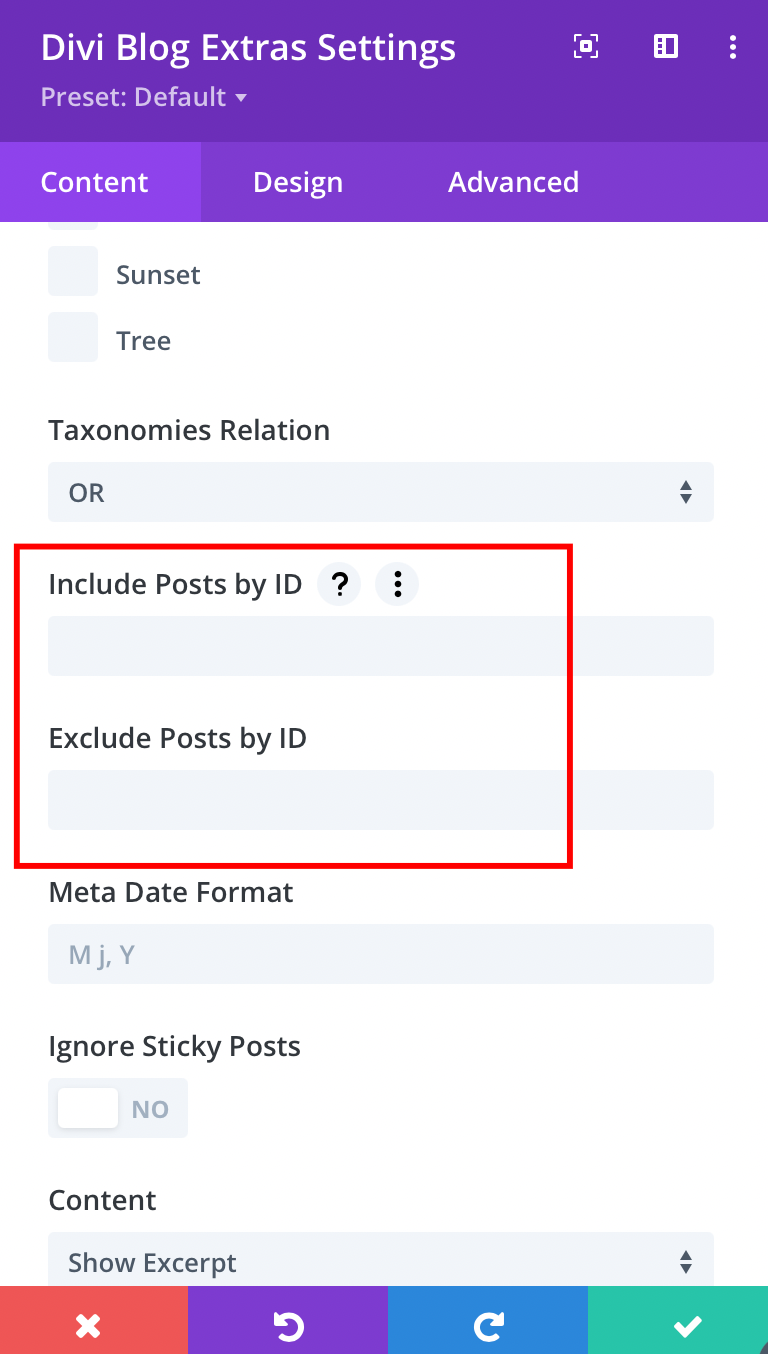
Task: Switch to the Advanced tab
Action: click(x=513, y=182)
